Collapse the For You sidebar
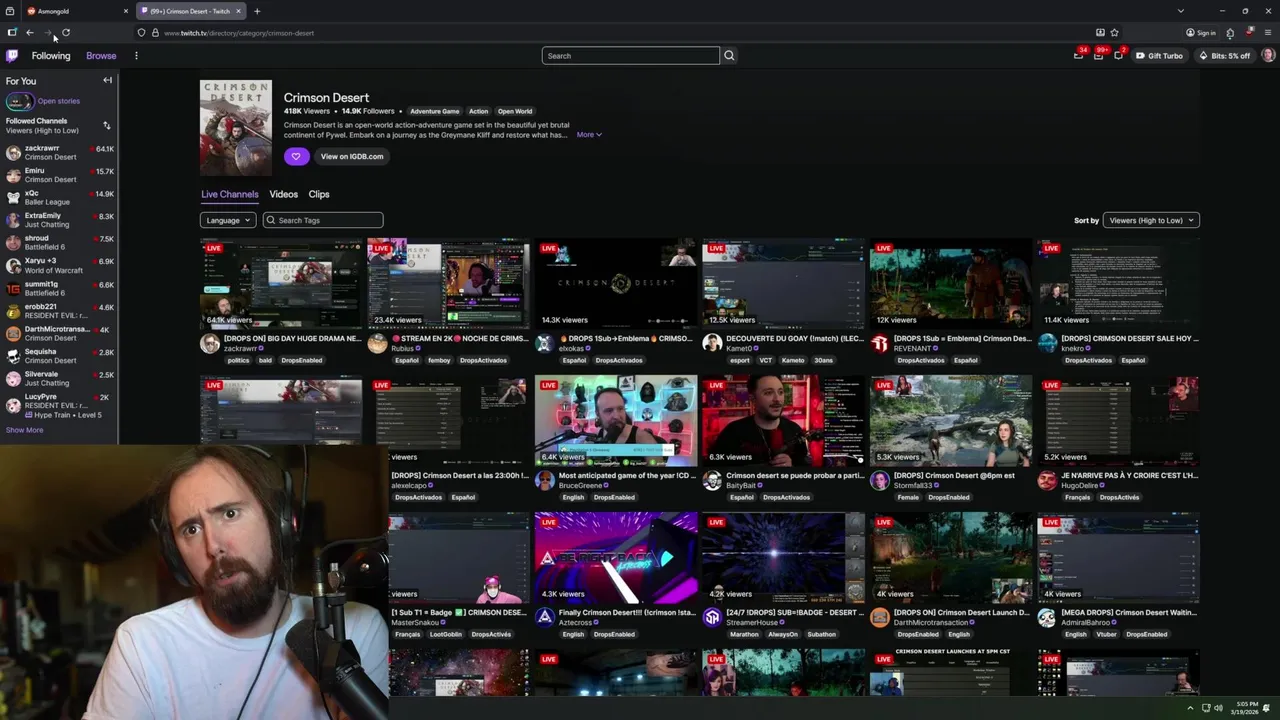Screen dimensions: 1280x720 click(x=107, y=81)
